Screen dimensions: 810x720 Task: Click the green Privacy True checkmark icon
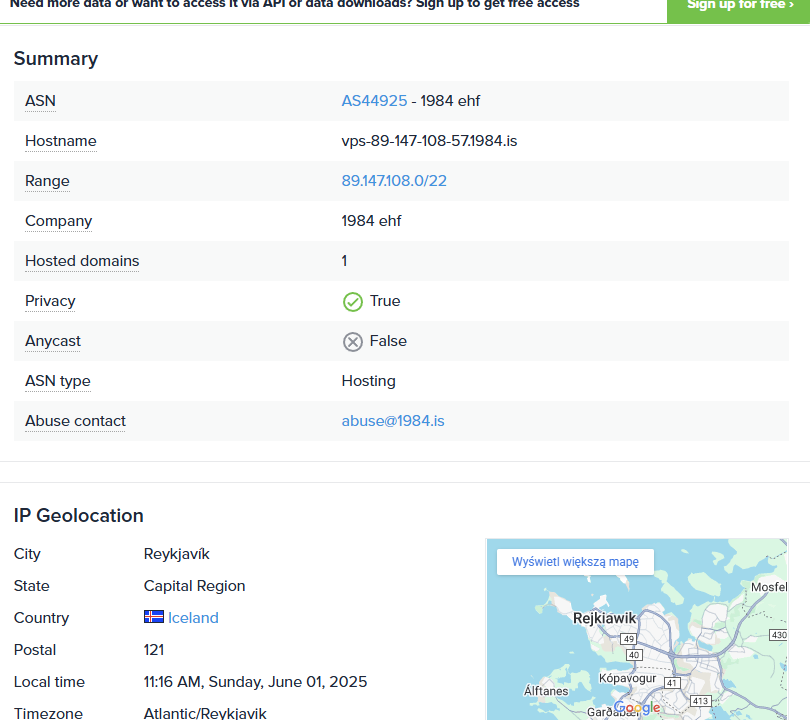[x=352, y=301]
